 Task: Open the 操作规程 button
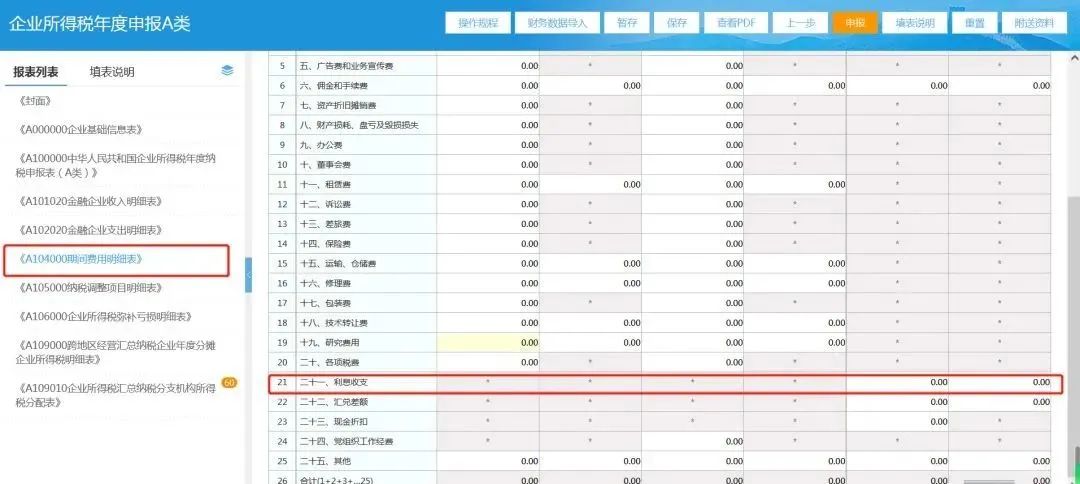click(x=477, y=23)
